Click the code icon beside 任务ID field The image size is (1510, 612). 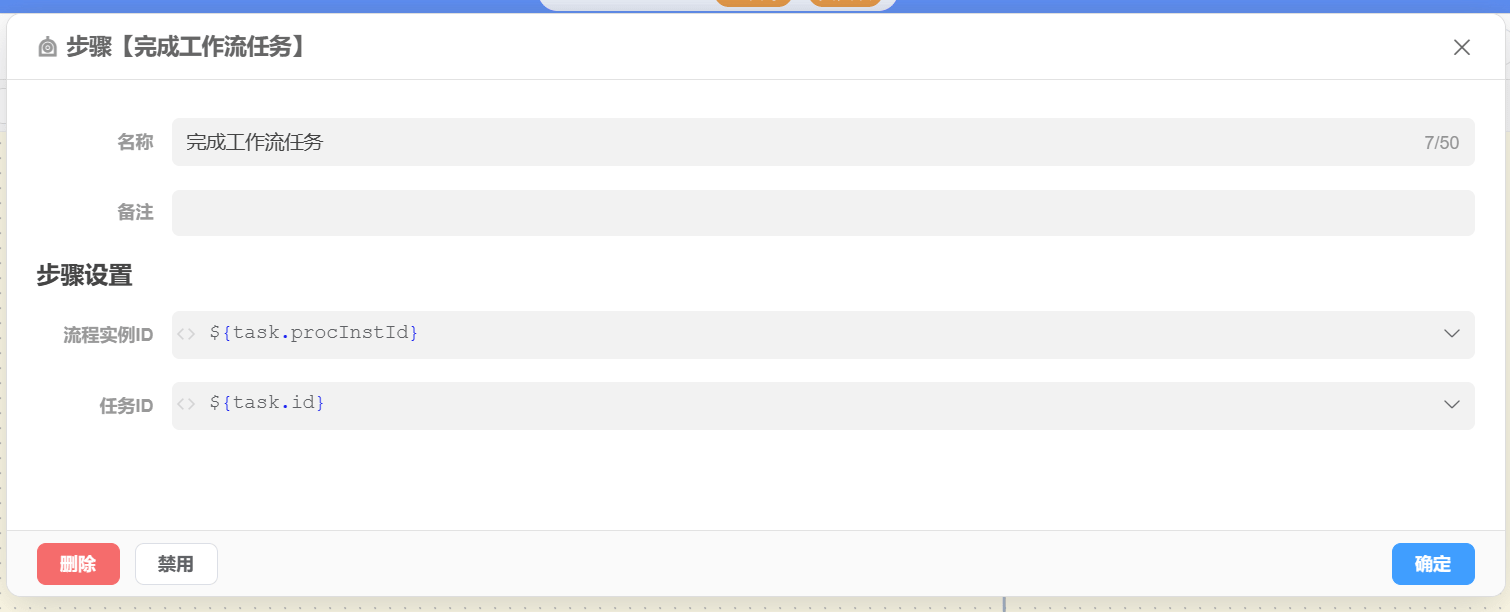tap(187, 405)
